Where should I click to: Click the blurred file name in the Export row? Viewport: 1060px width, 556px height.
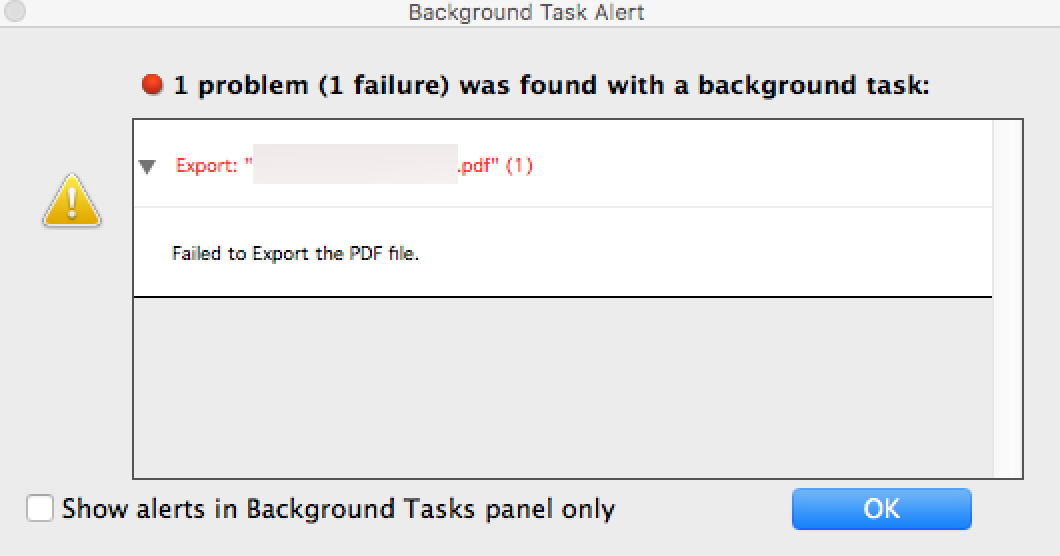coord(355,164)
